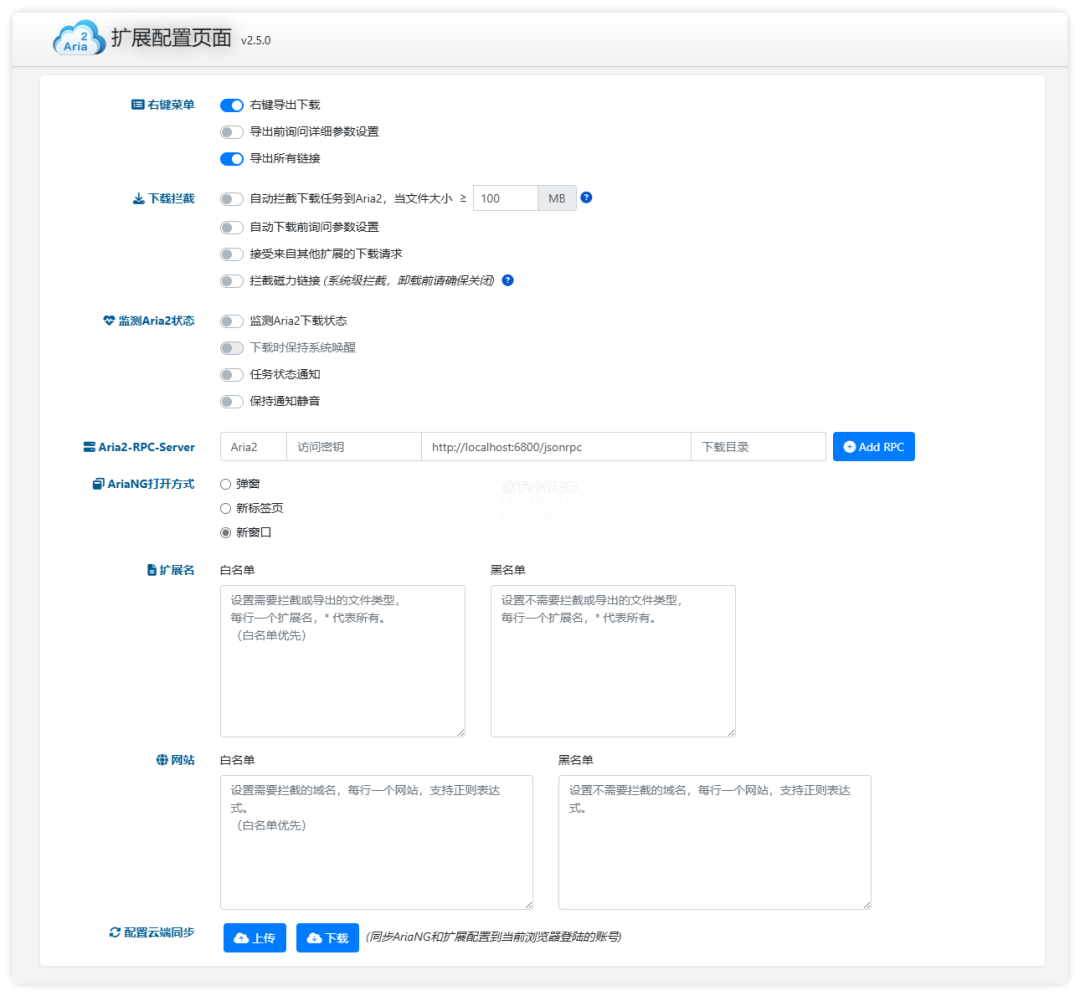Enable 接受来自其他扩展的下载请求 switch
The width and height of the screenshot is (1080, 996).
pyautogui.click(x=231, y=254)
